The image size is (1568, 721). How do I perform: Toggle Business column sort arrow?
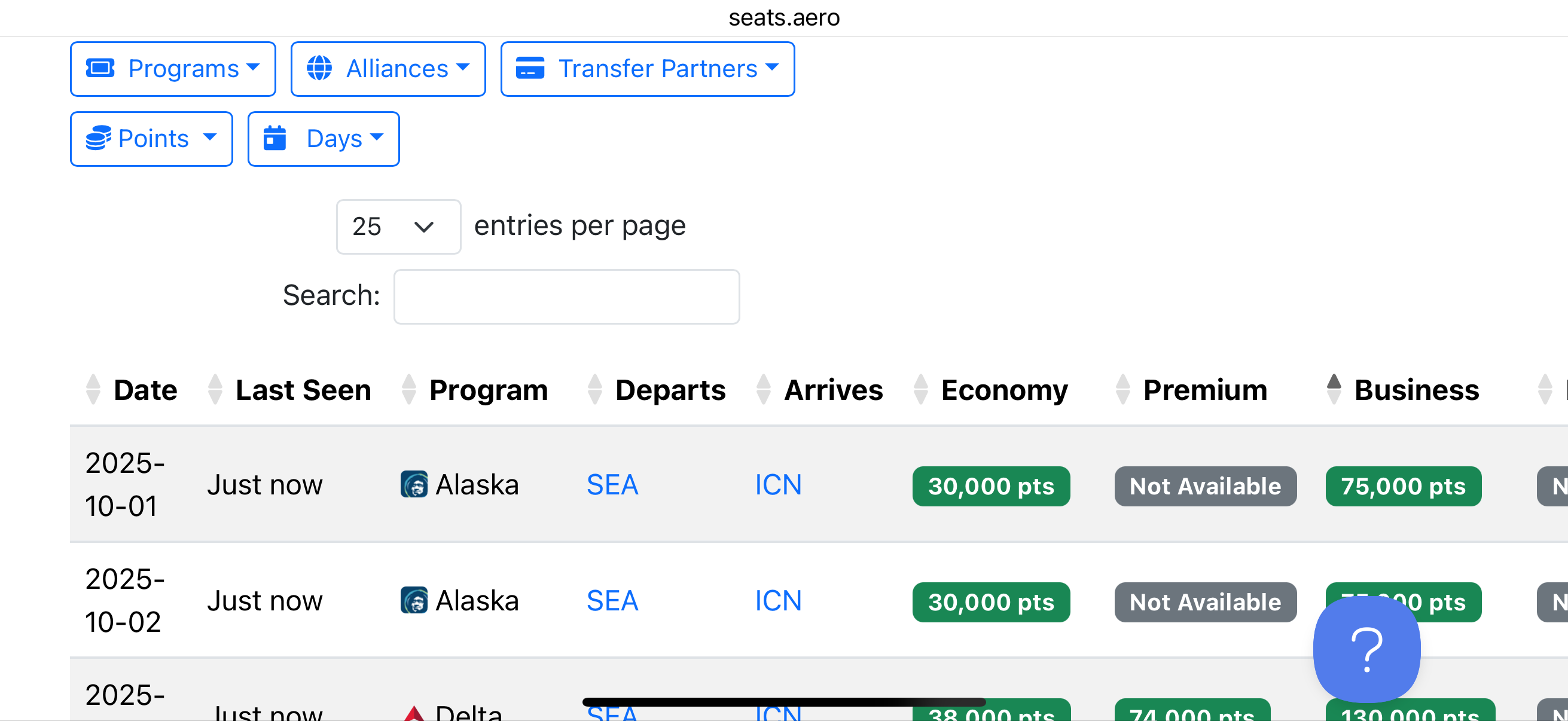[1334, 389]
